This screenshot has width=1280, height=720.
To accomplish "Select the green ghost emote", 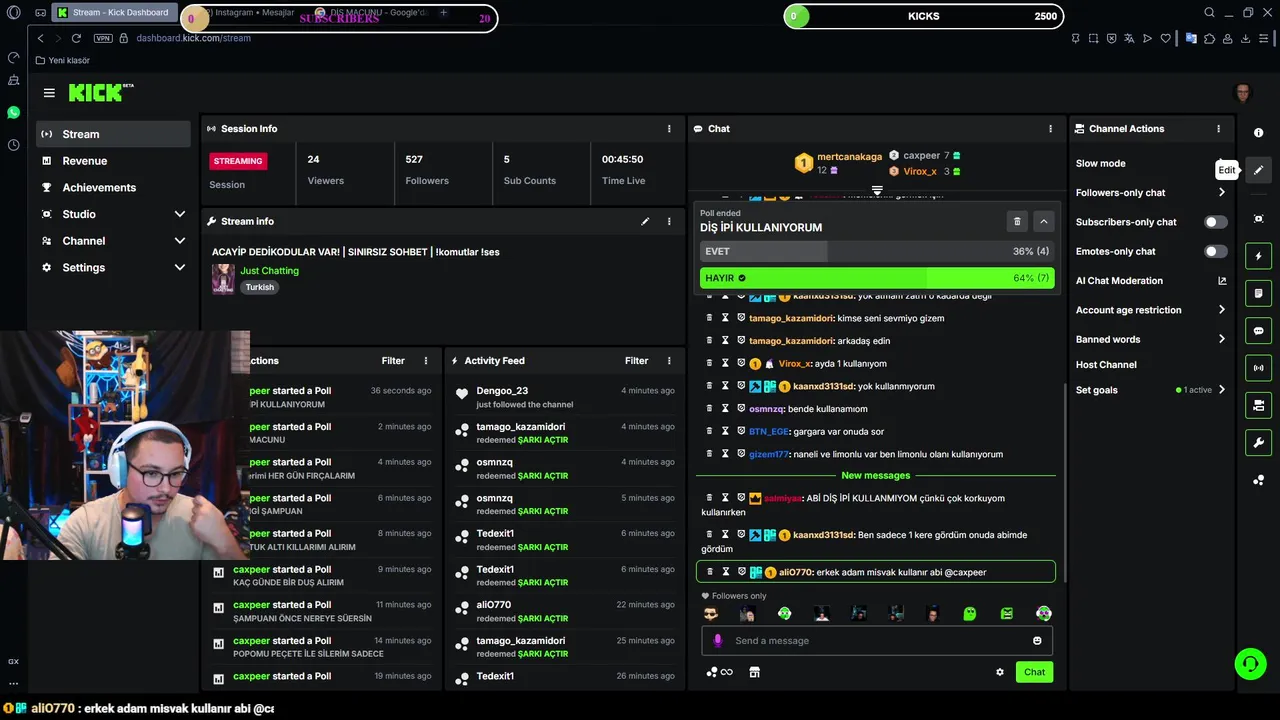I will coord(970,614).
